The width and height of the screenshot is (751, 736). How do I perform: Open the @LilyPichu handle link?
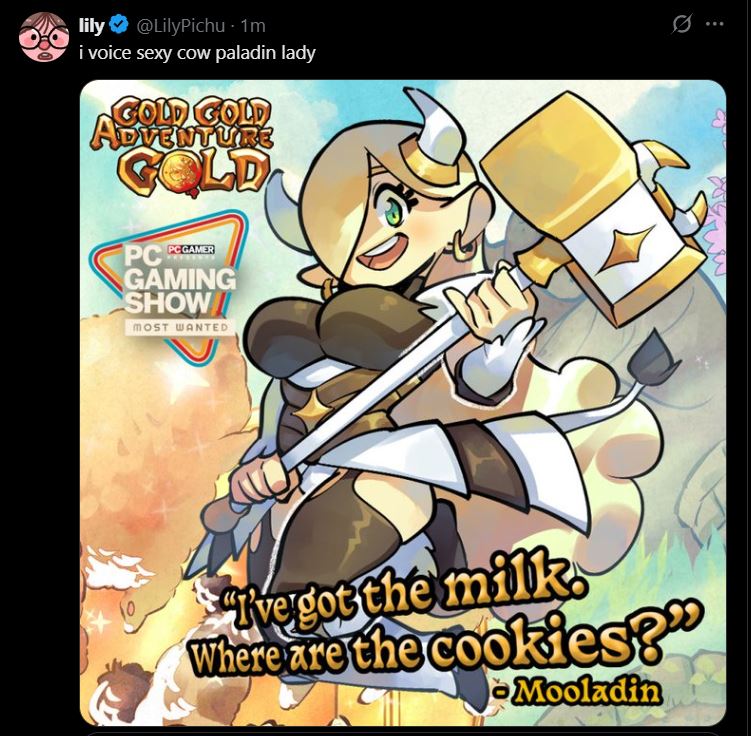point(181,25)
